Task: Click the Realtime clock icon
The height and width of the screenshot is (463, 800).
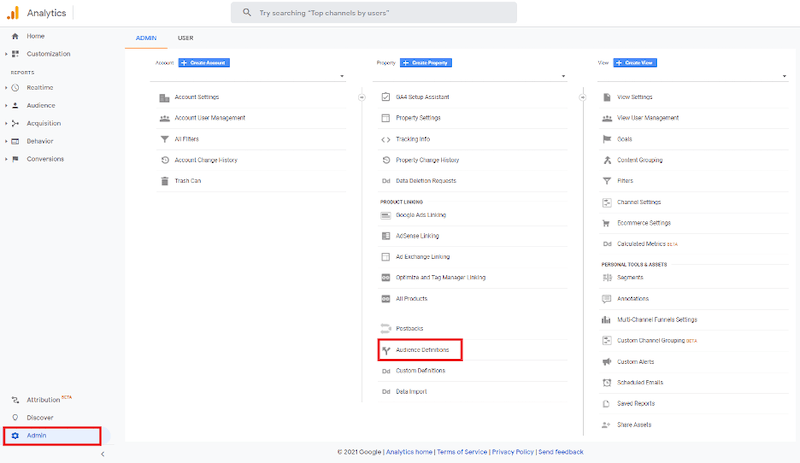Action: point(15,88)
